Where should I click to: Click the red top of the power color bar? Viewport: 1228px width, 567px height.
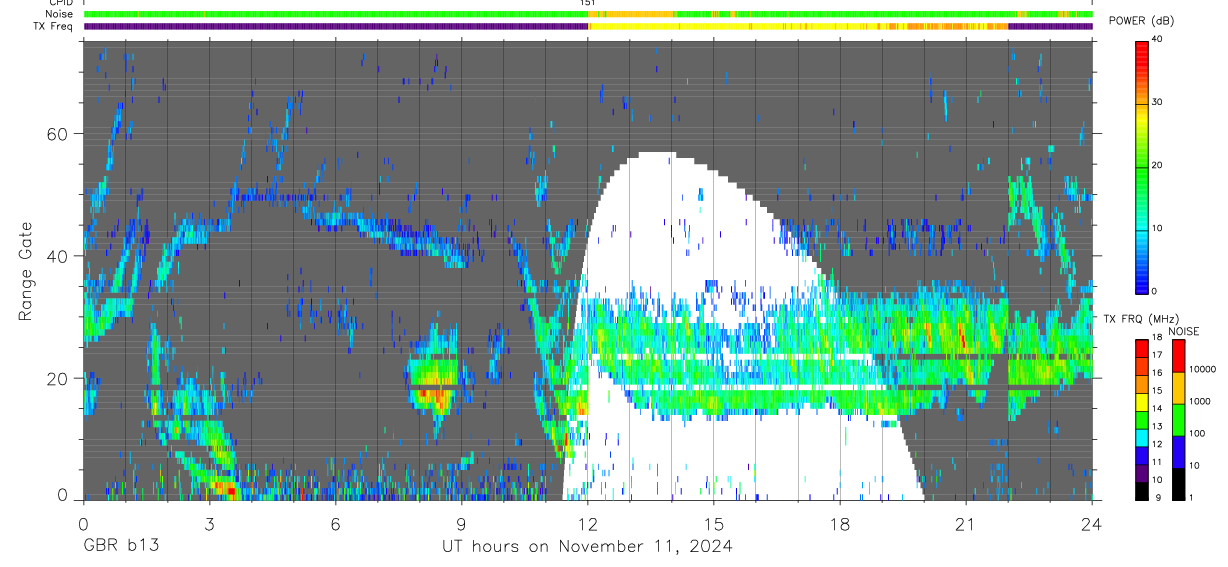1142,50
